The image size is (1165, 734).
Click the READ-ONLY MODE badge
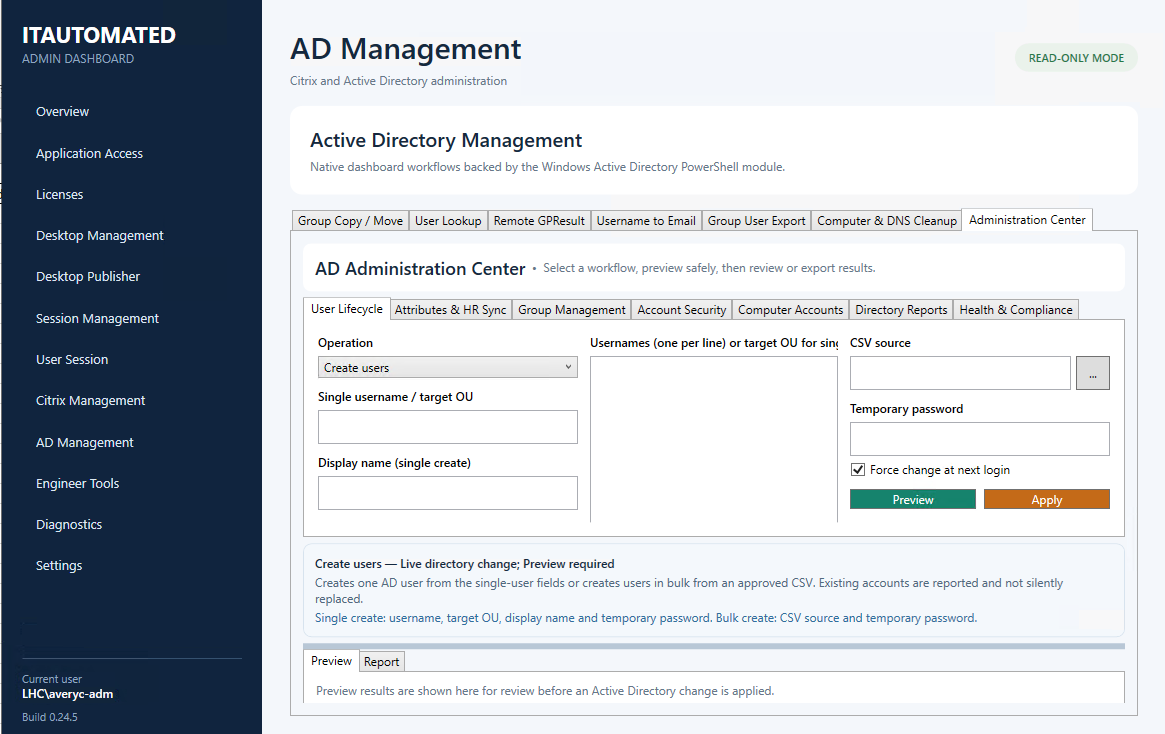(1076, 58)
